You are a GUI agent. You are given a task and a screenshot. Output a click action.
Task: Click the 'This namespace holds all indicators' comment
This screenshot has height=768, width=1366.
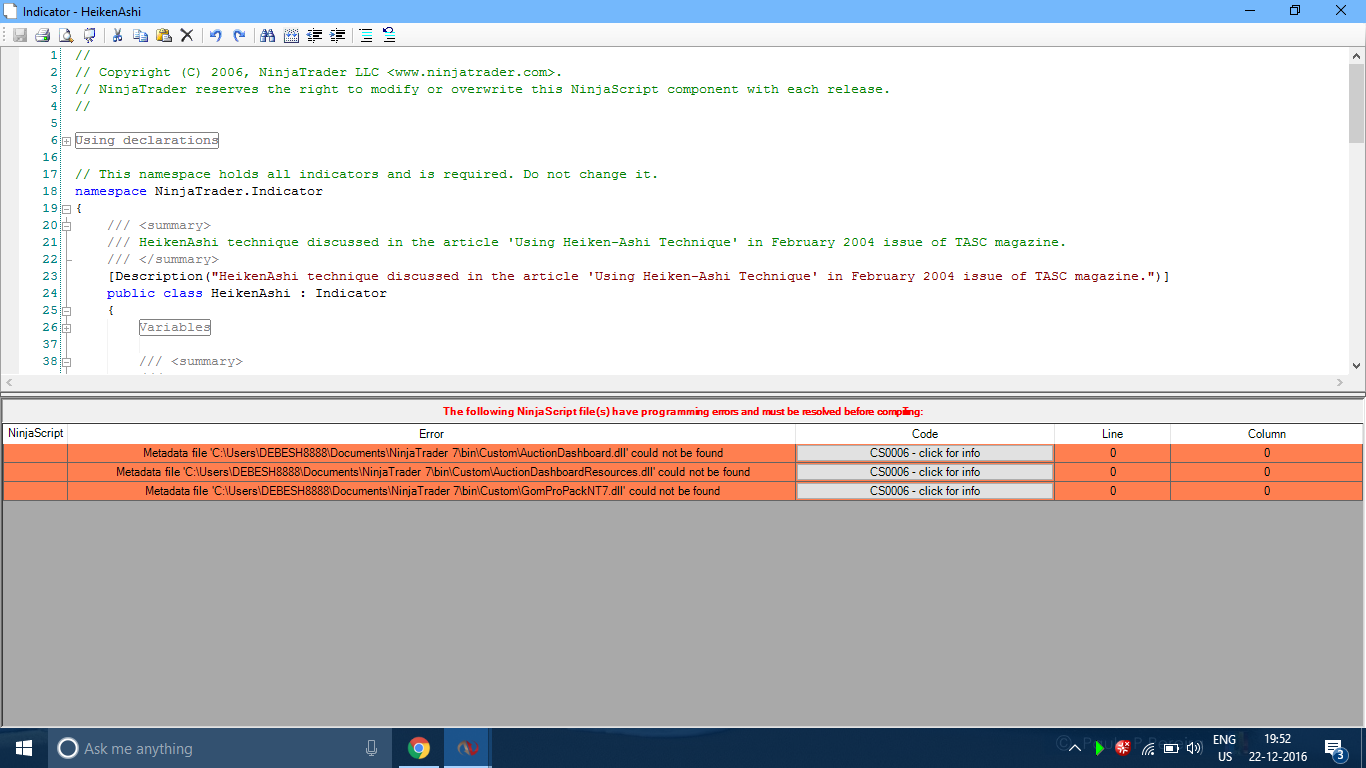(367, 174)
